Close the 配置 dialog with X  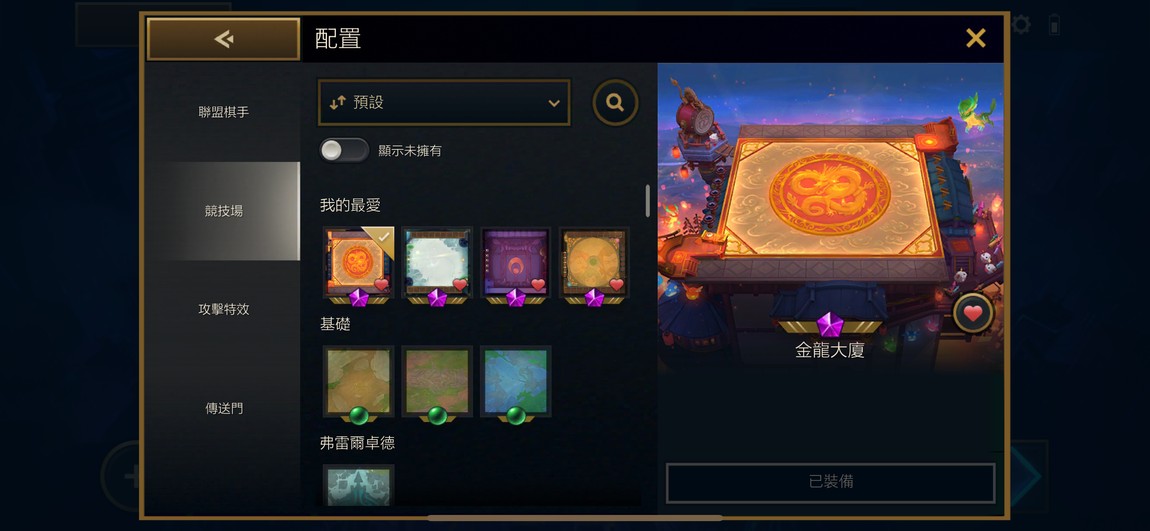(975, 38)
